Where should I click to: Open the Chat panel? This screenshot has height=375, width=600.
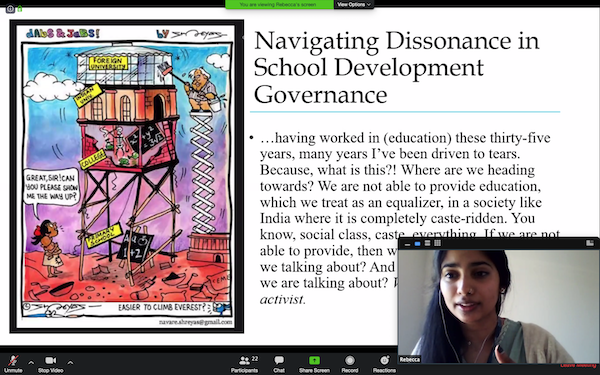[279, 364]
